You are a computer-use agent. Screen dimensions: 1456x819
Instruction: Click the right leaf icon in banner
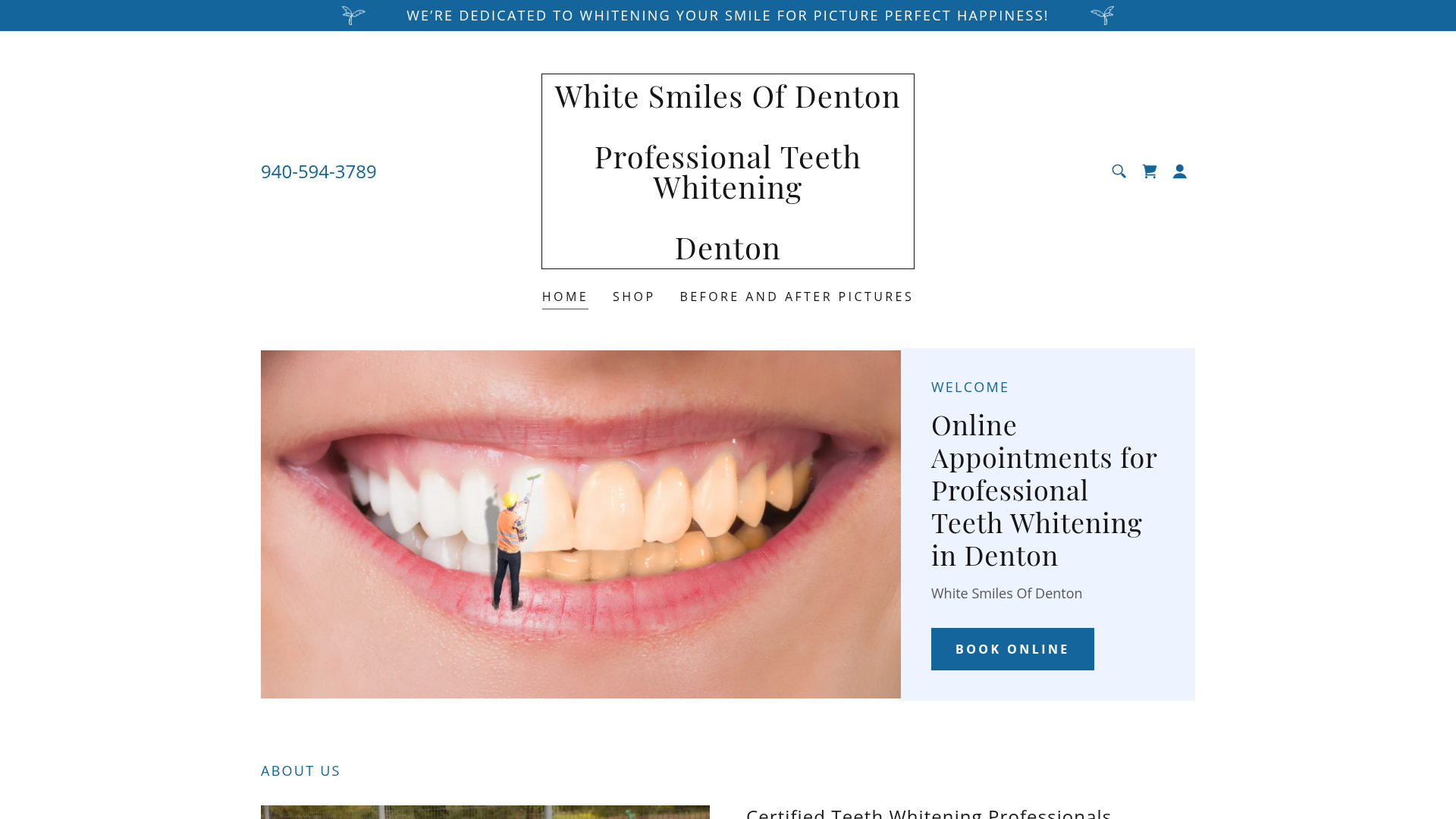(1102, 15)
